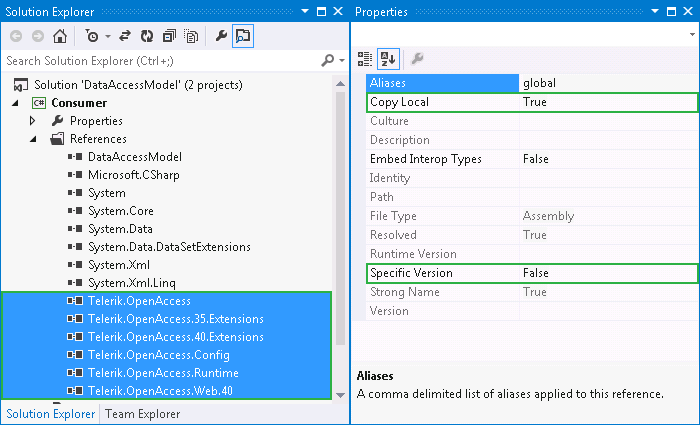Toggle the Preview Selected Items button
This screenshot has height=425, width=700.
coord(243,36)
